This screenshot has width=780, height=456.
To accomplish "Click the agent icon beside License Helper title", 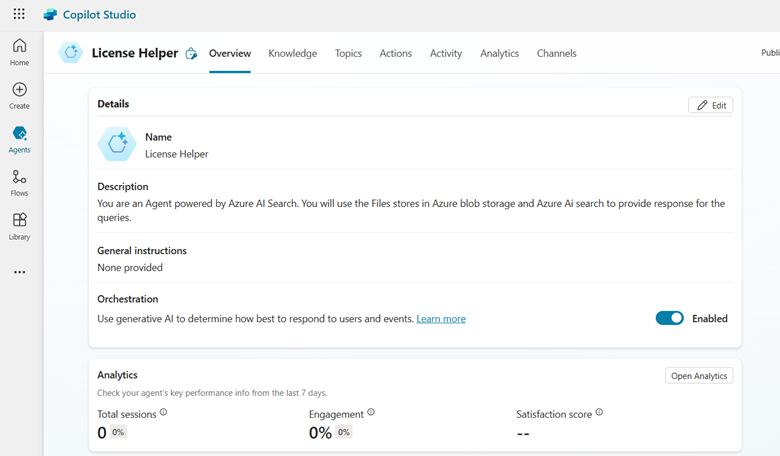I will (70, 53).
